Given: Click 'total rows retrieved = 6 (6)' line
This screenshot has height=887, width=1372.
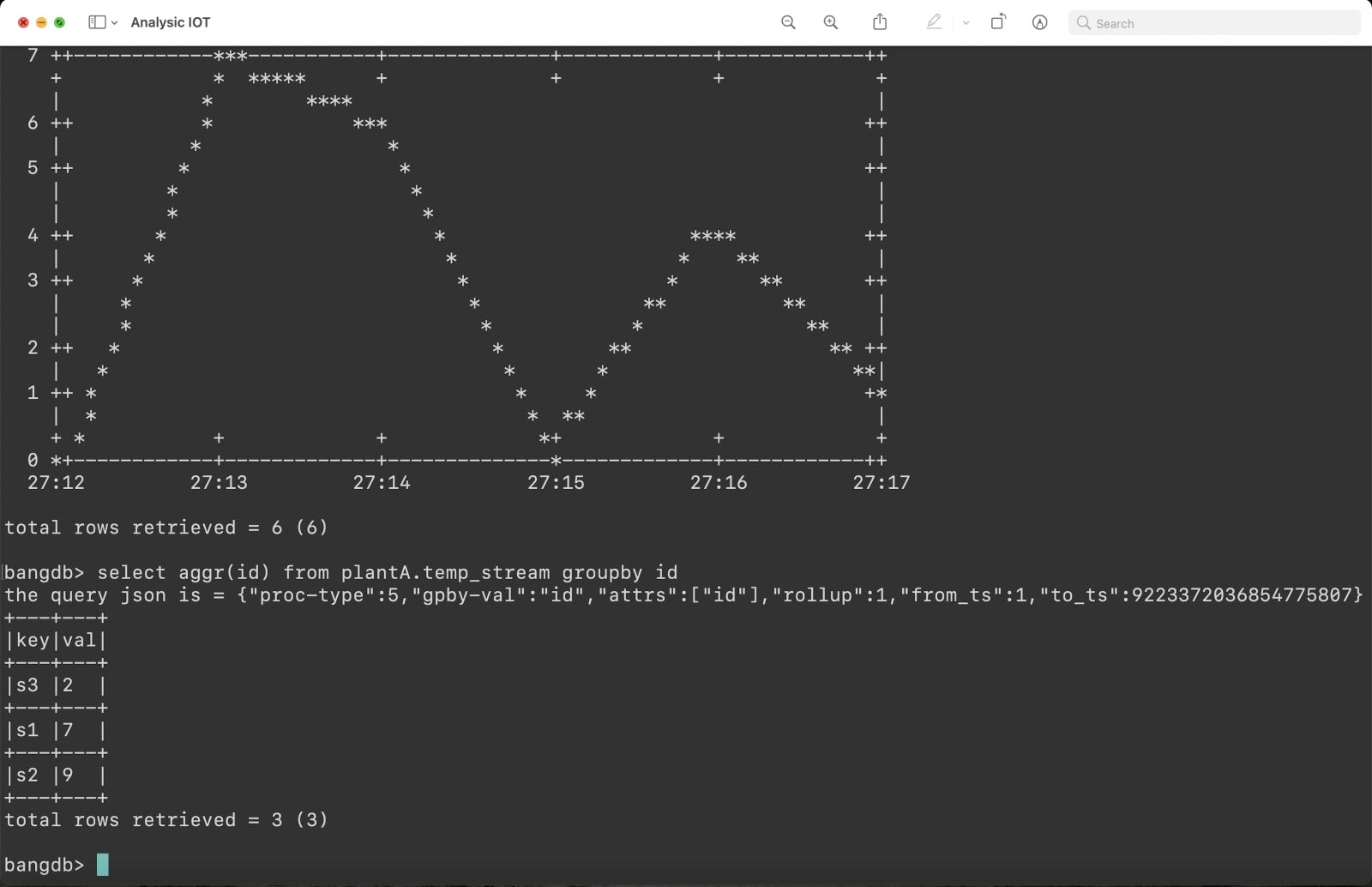Looking at the screenshot, I should click(166, 528).
